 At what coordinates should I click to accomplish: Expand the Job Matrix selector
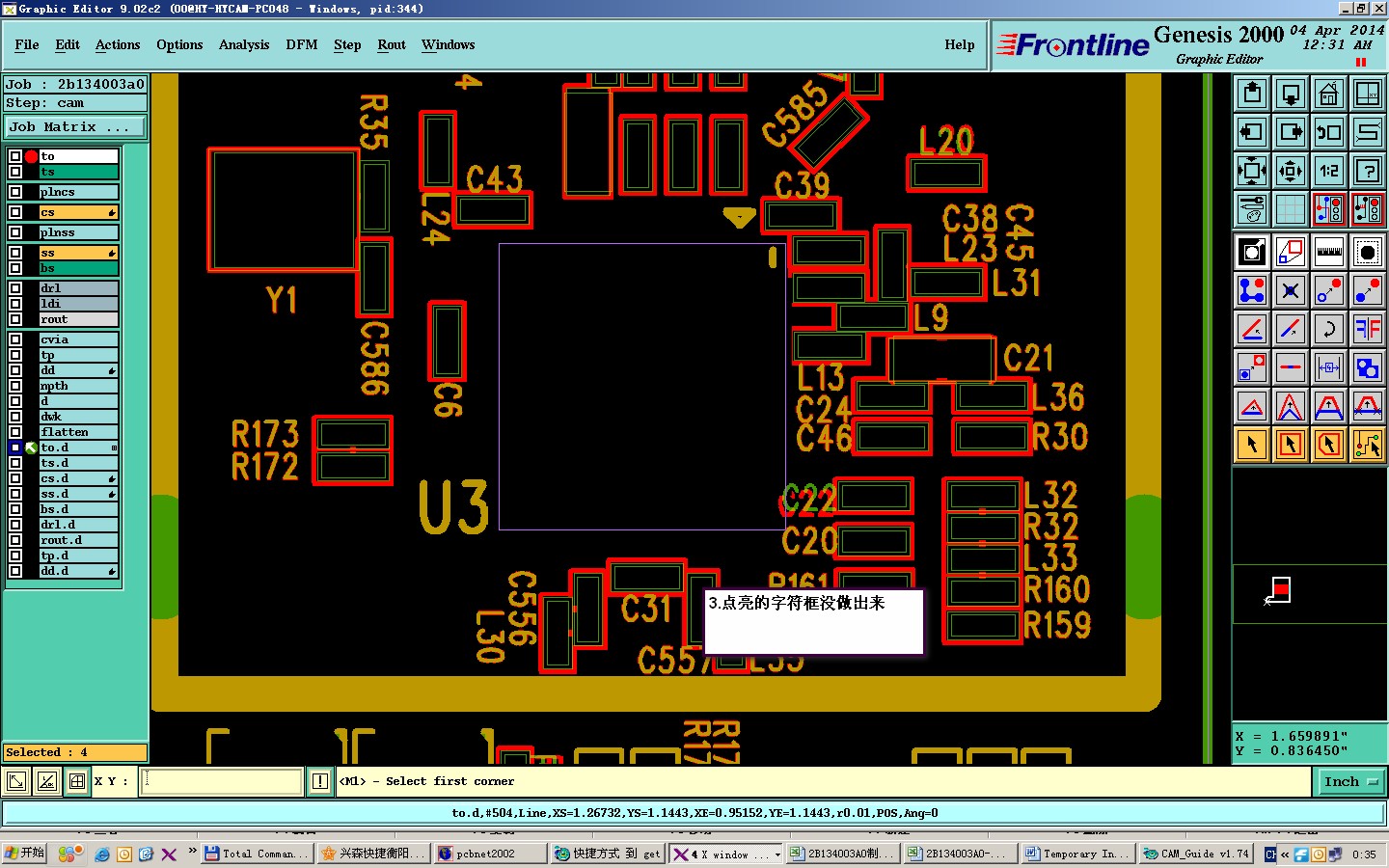tap(75, 126)
